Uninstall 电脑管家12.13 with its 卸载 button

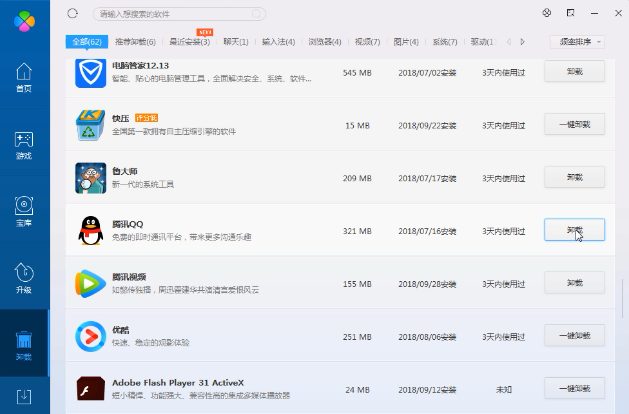pyautogui.click(x=574, y=71)
